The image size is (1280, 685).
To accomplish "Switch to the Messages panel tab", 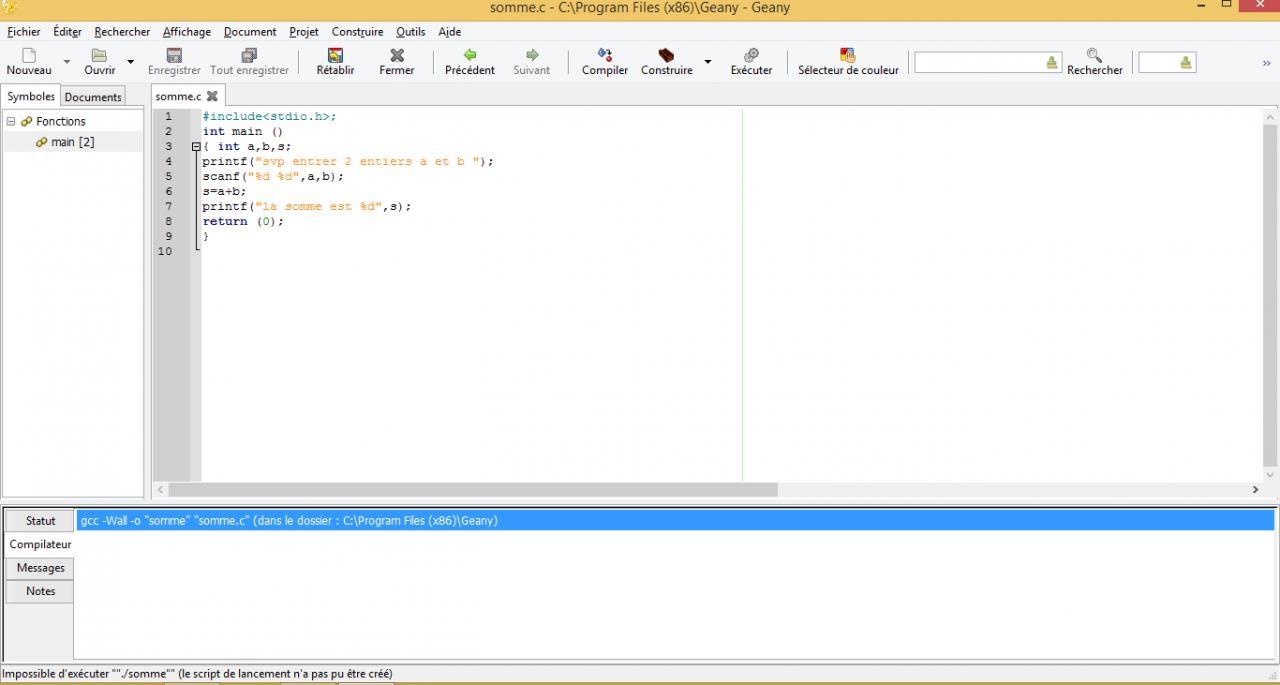I will [40, 568].
